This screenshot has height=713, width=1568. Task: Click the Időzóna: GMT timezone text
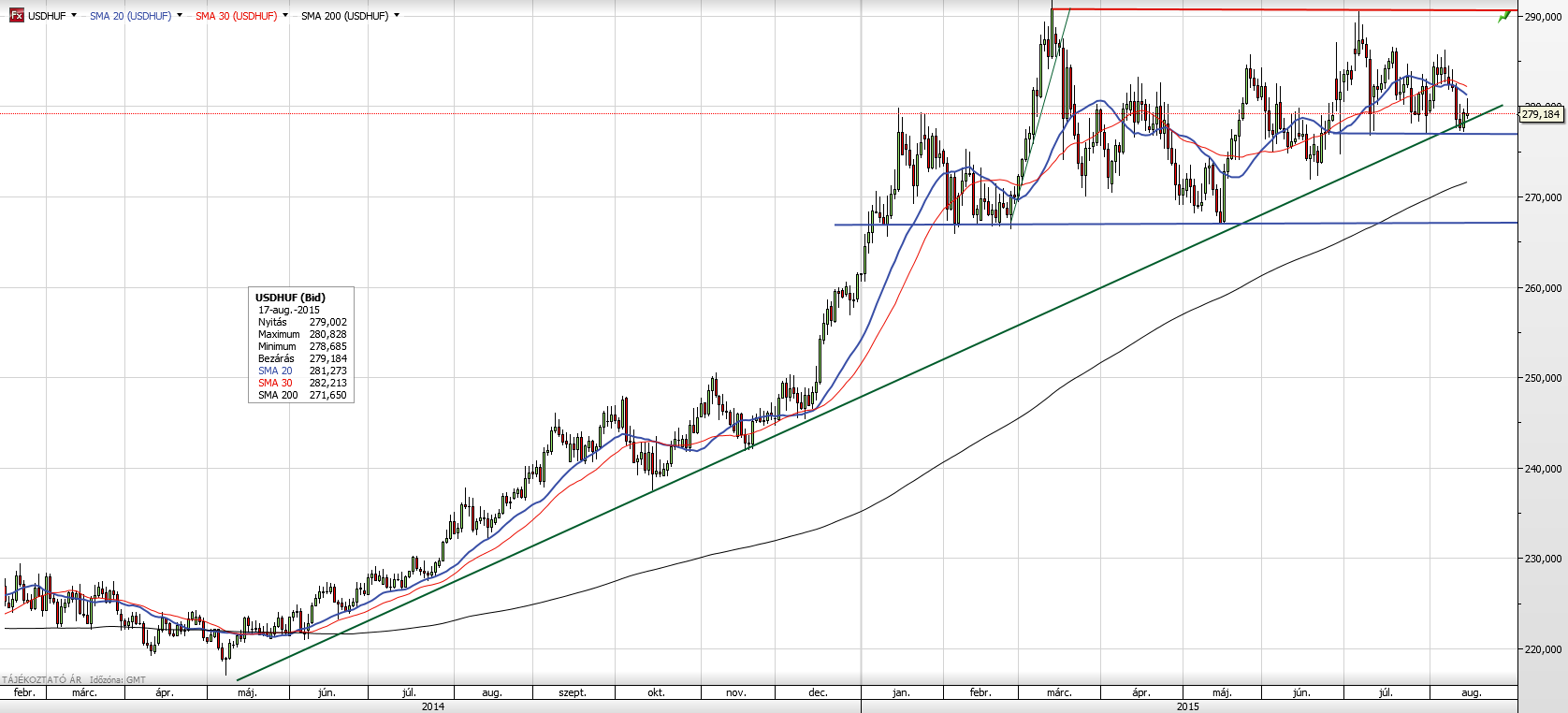(118, 680)
